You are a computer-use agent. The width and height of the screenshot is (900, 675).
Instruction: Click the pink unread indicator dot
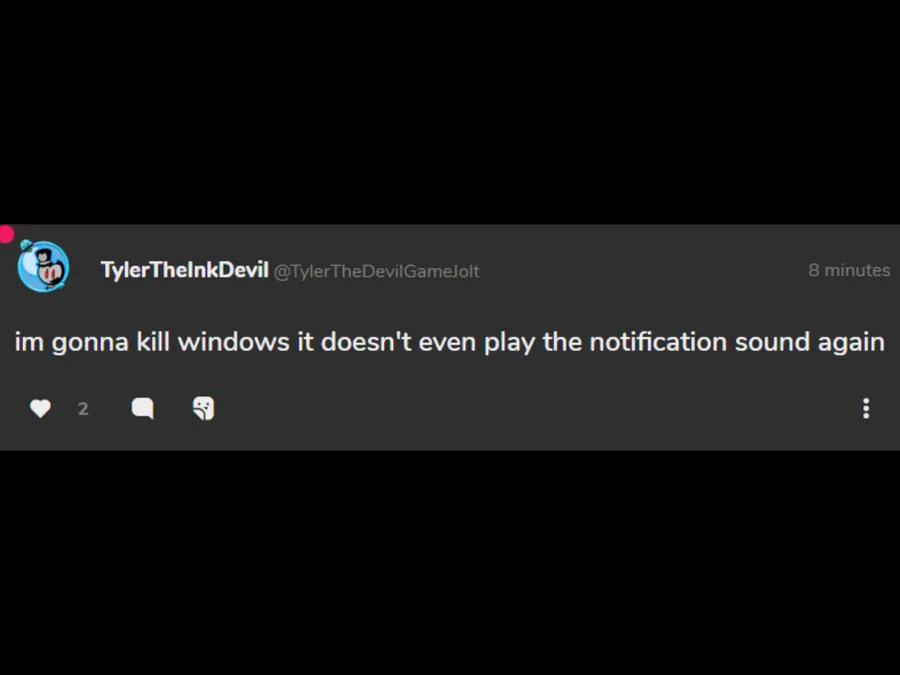6,234
